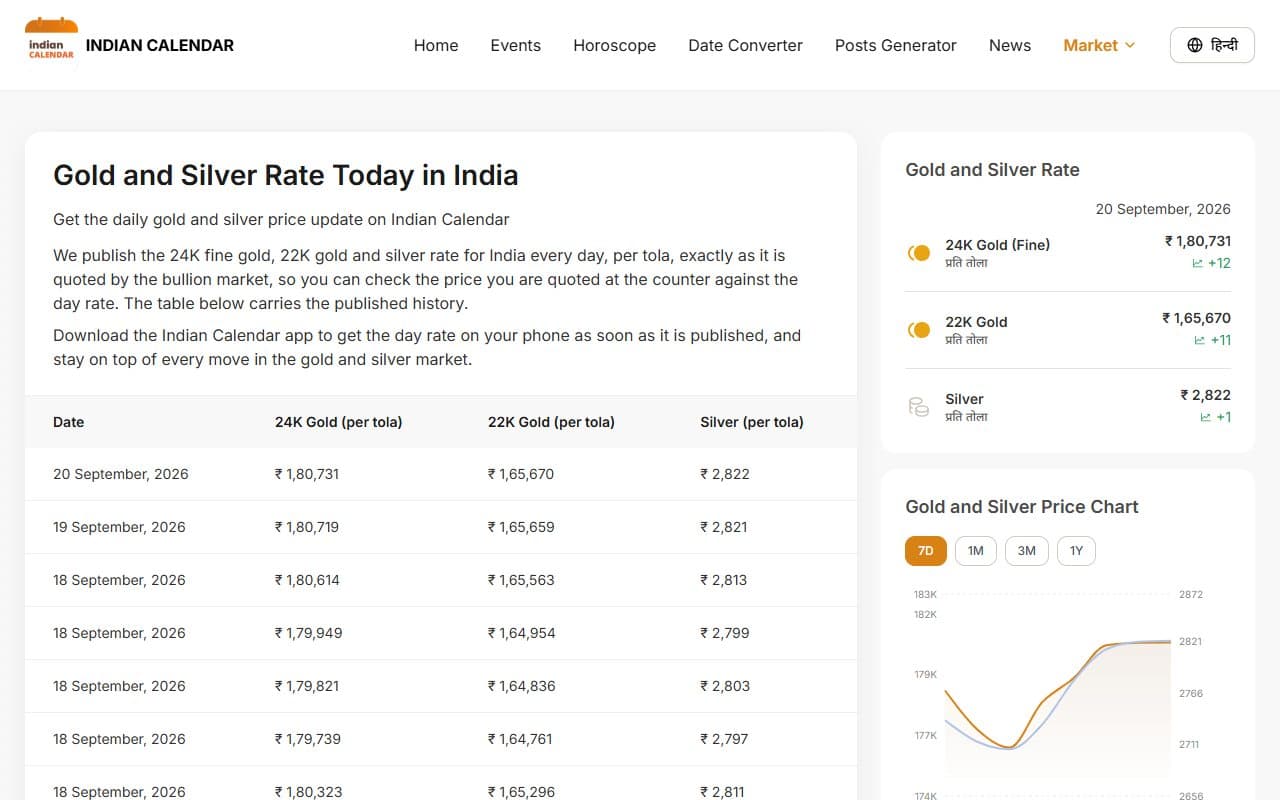
Task: Click the ₹ 1,79,739 price cell
Action: (x=308, y=739)
